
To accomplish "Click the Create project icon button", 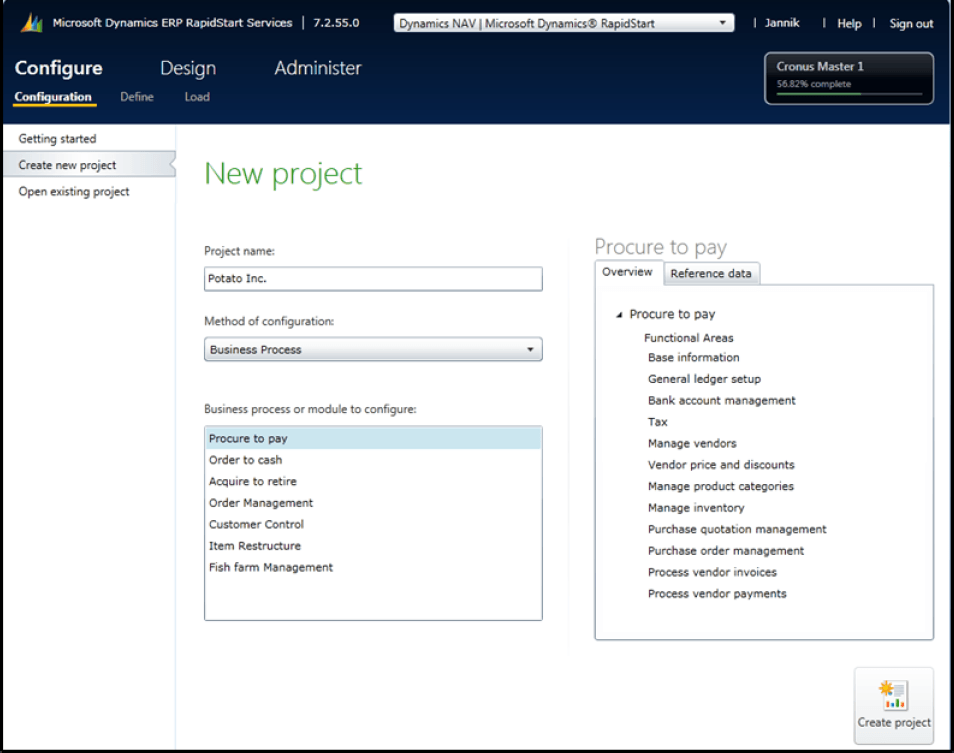I will click(893, 706).
